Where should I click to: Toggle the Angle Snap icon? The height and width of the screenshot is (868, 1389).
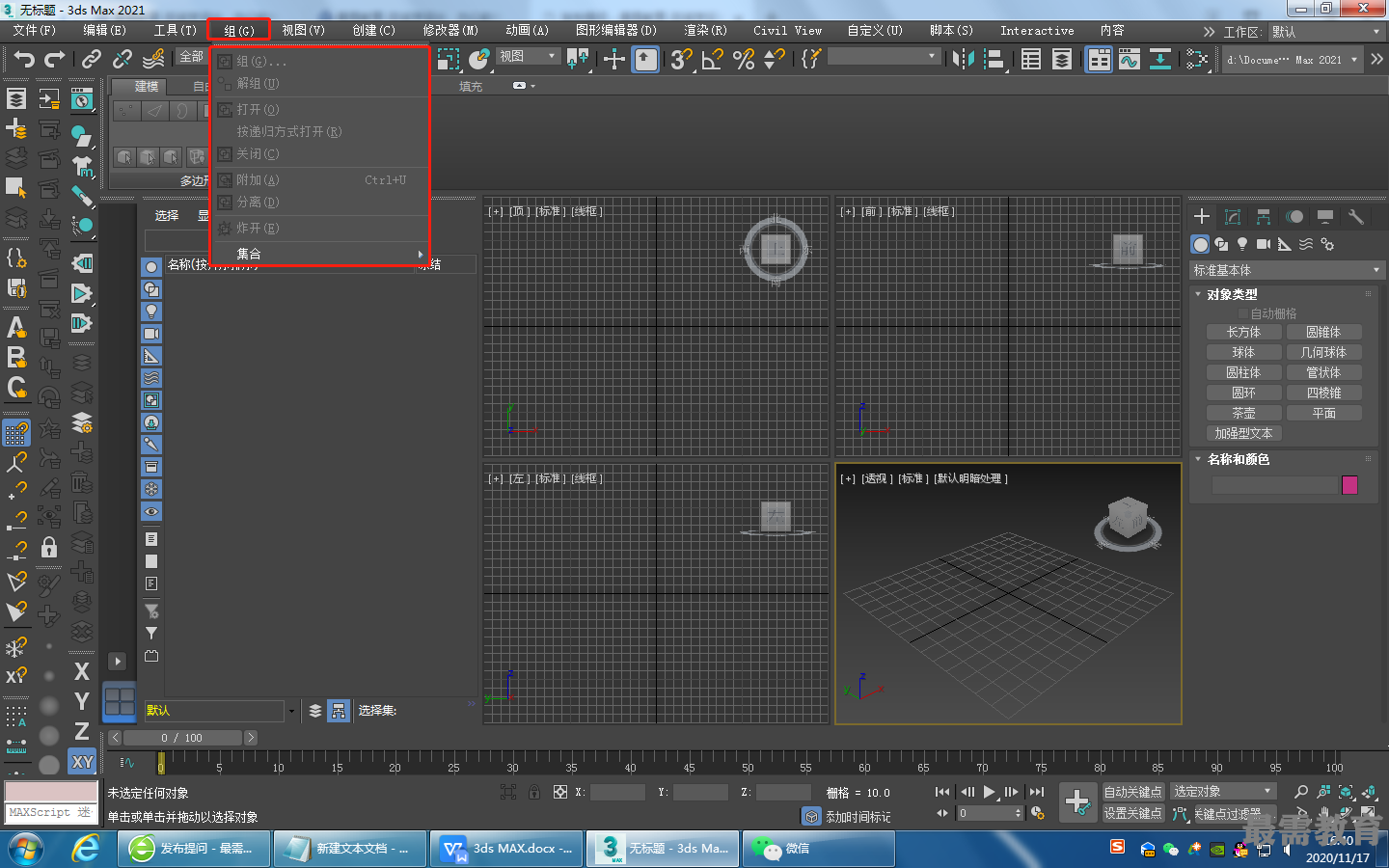point(713,60)
